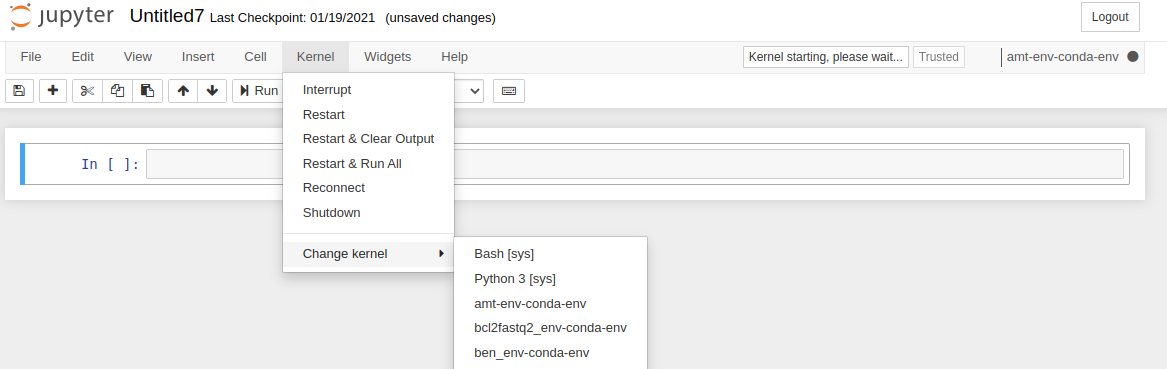Choose Restart & Clear Output
Screen dimensions: 1167x369
coord(368,138)
